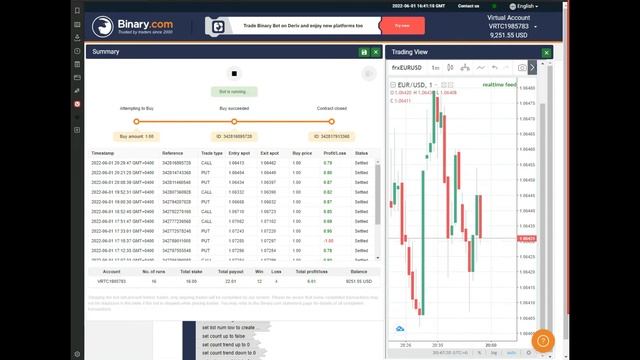This screenshot has width=640, height=360.
Task: Collapse the EUR/USD legend
Action: (393, 85)
